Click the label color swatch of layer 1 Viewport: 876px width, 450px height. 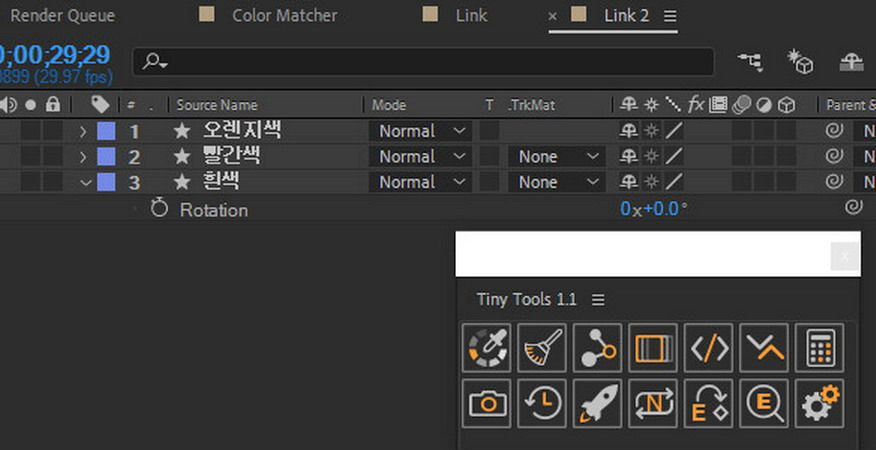[x=106, y=131]
